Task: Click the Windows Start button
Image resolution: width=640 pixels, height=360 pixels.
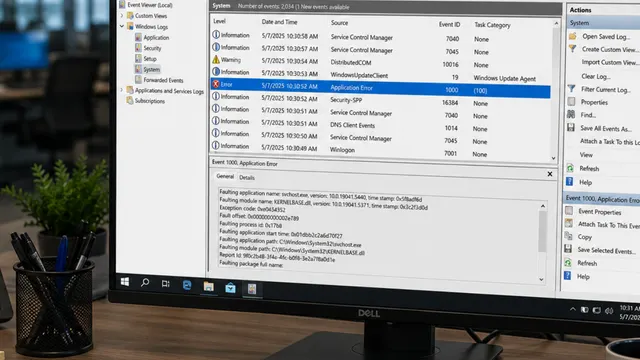Action: 125,282
